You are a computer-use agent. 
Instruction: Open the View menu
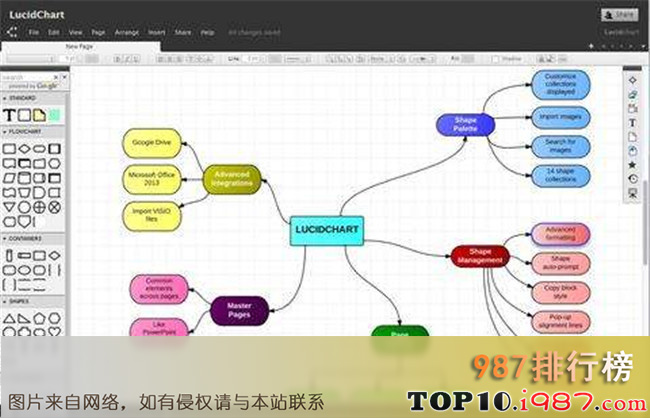[75, 32]
